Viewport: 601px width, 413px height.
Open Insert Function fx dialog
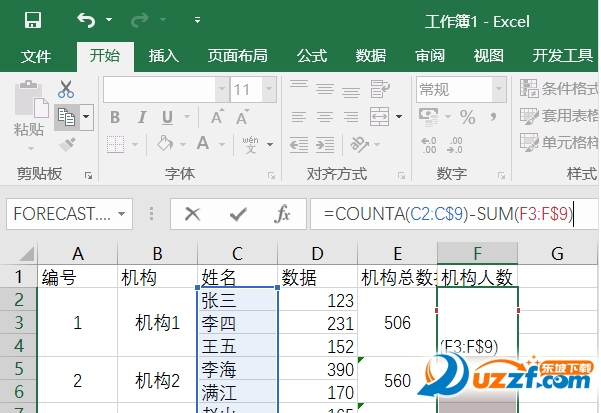(x=283, y=213)
